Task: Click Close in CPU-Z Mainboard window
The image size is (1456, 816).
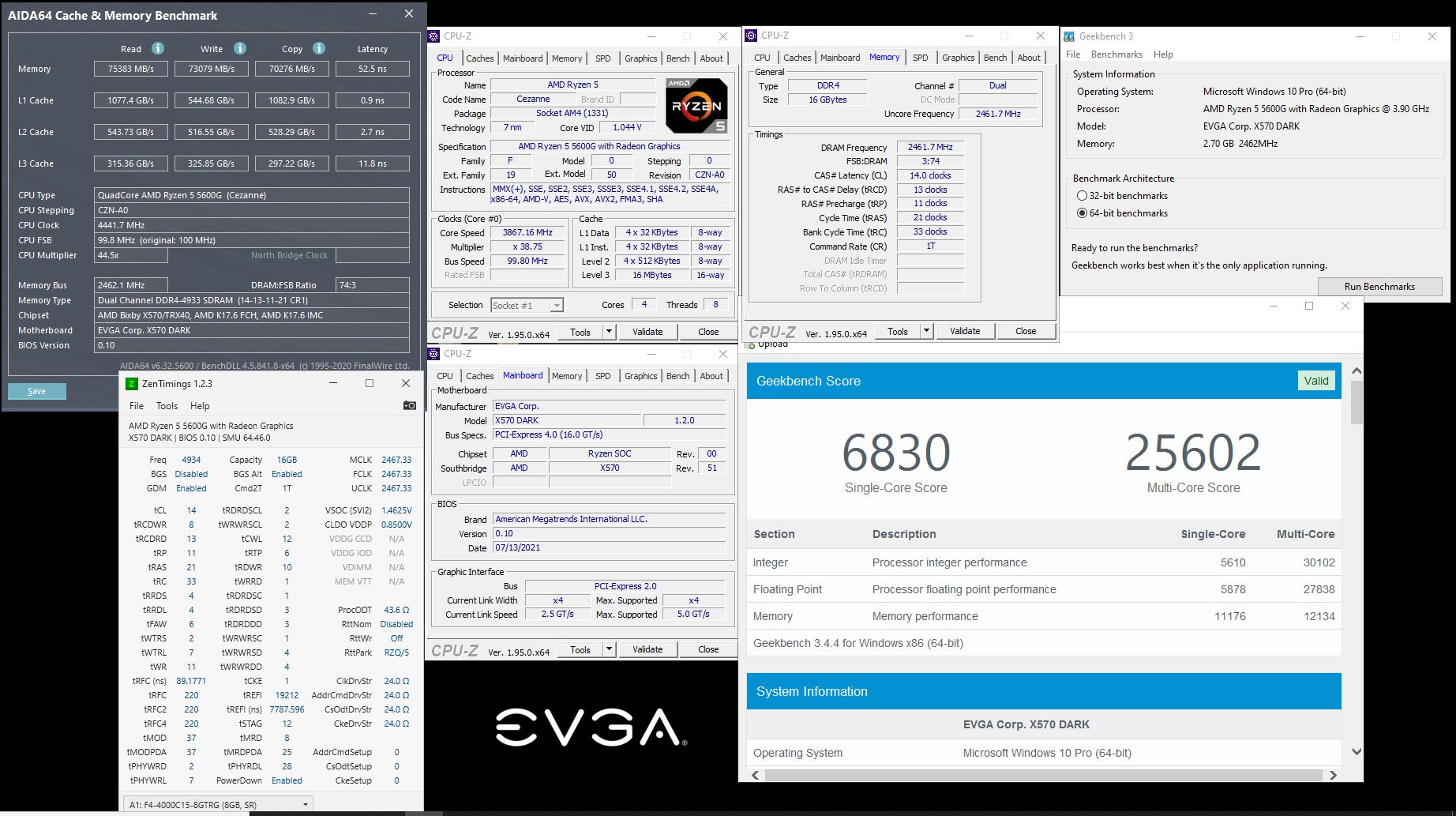Action: 708,650
